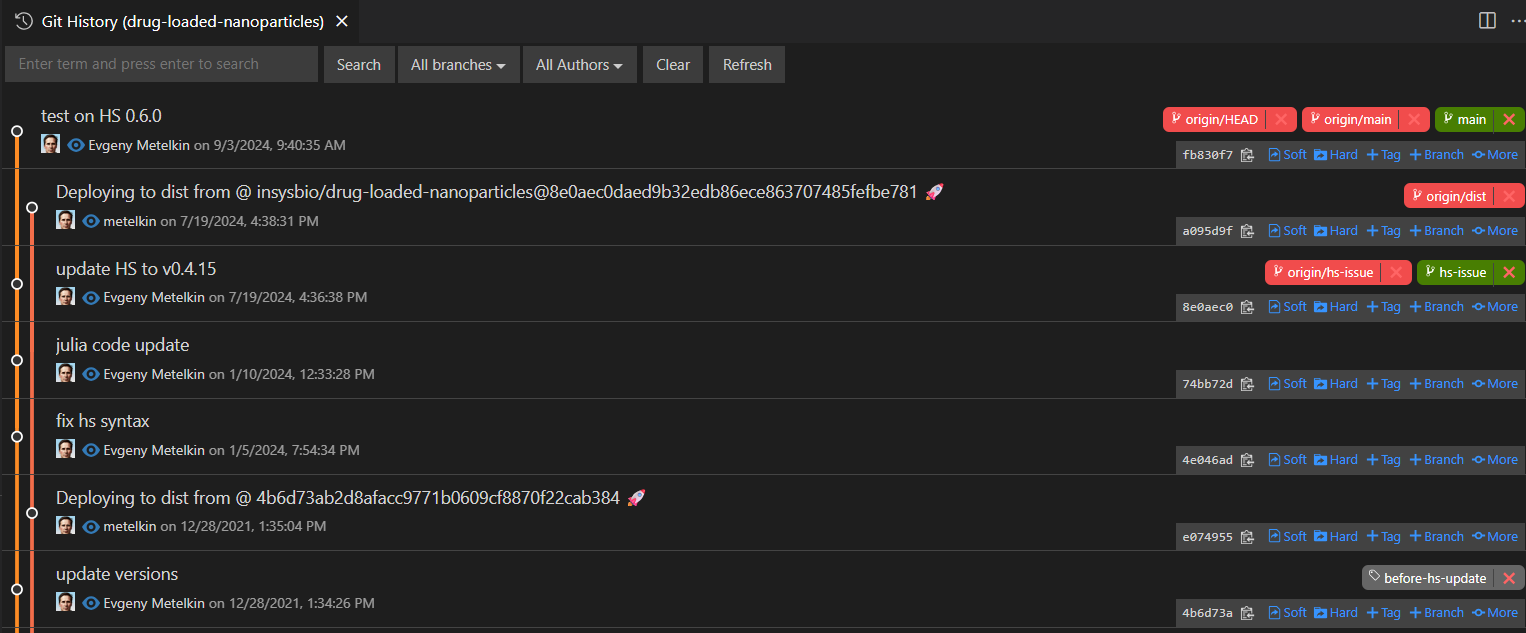Focus the search term input field
The image size is (1526, 633).
click(161, 64)
